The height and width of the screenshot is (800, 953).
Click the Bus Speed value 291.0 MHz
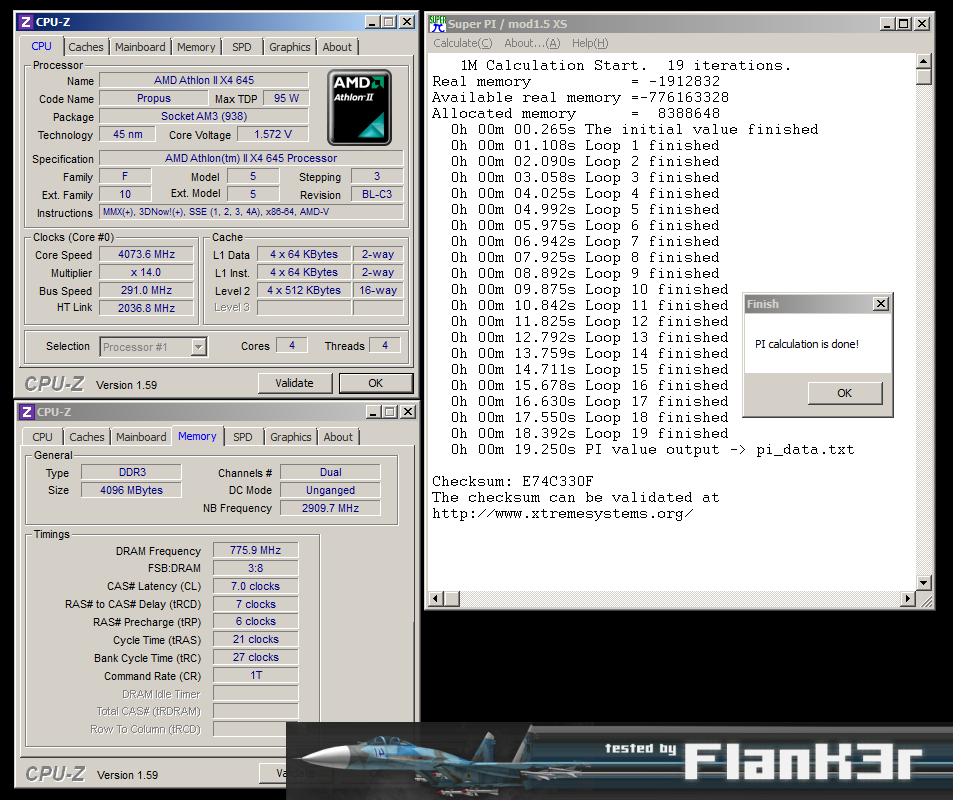[146, 290]
